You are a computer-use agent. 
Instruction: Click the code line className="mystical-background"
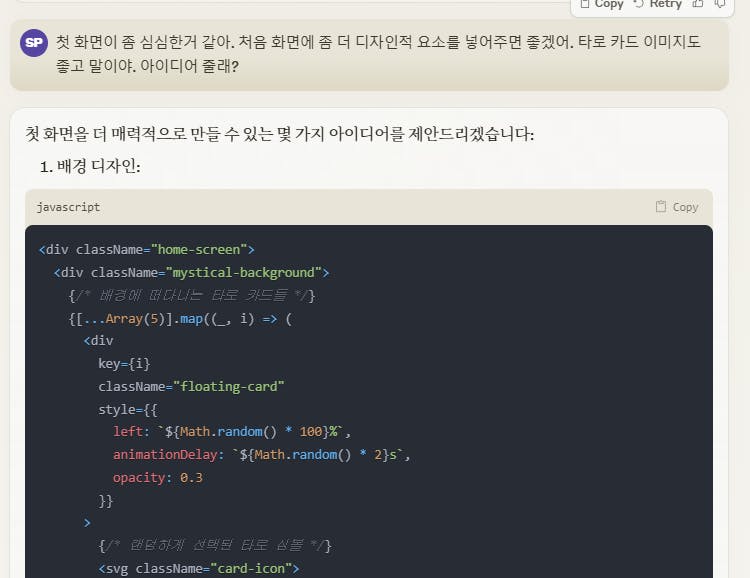(x=191, y=272)
